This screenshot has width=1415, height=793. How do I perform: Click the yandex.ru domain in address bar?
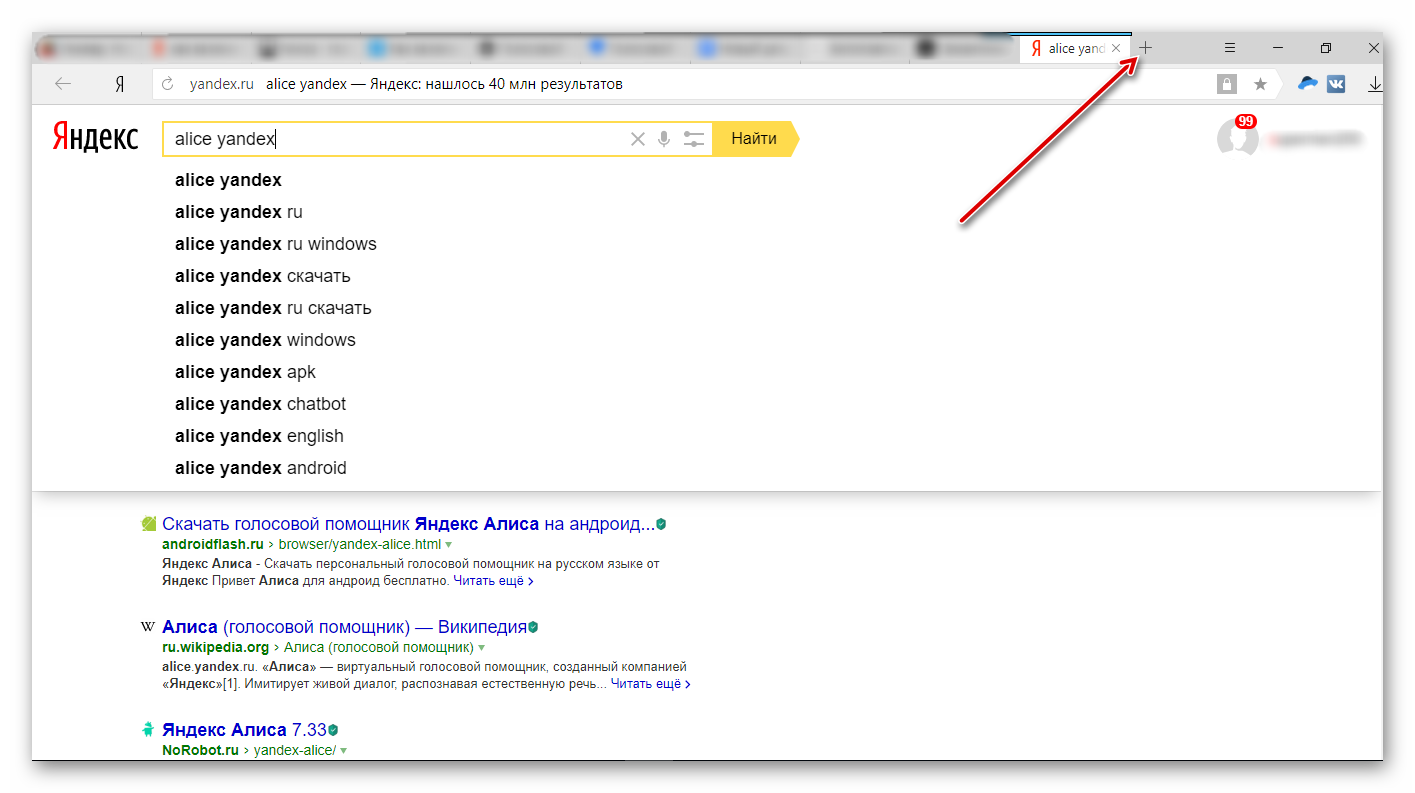click(x=221, y=84)
